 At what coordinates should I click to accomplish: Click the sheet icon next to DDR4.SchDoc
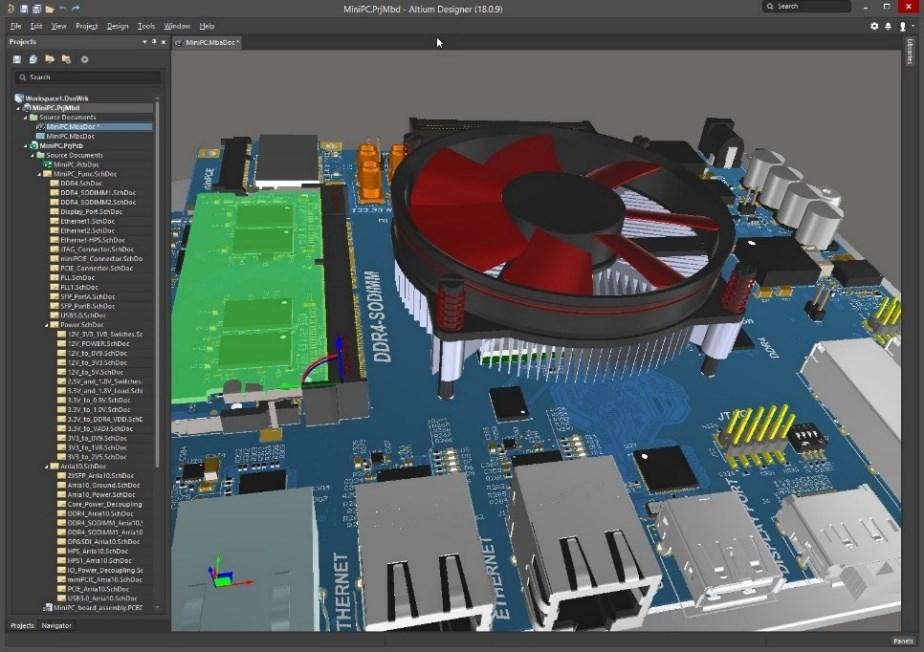[54, 183]
